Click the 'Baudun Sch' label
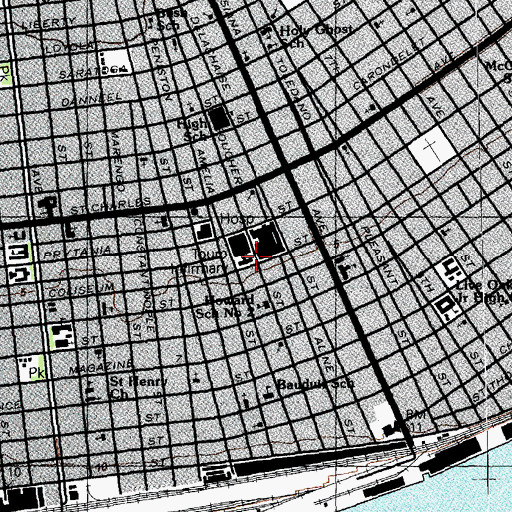The height and width of the screenshot is (512, 512). (x=316, y=384)
